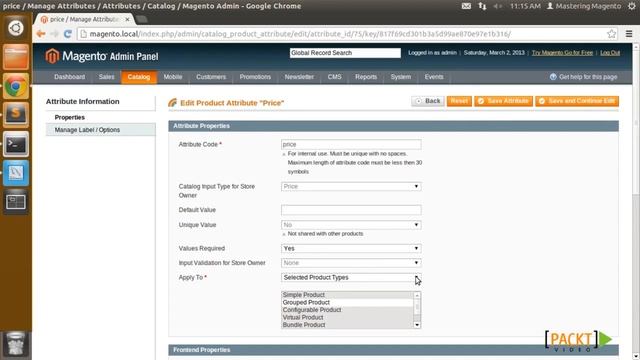
Task: Click Try Magento Go for Free link
Action: point(562,53)
